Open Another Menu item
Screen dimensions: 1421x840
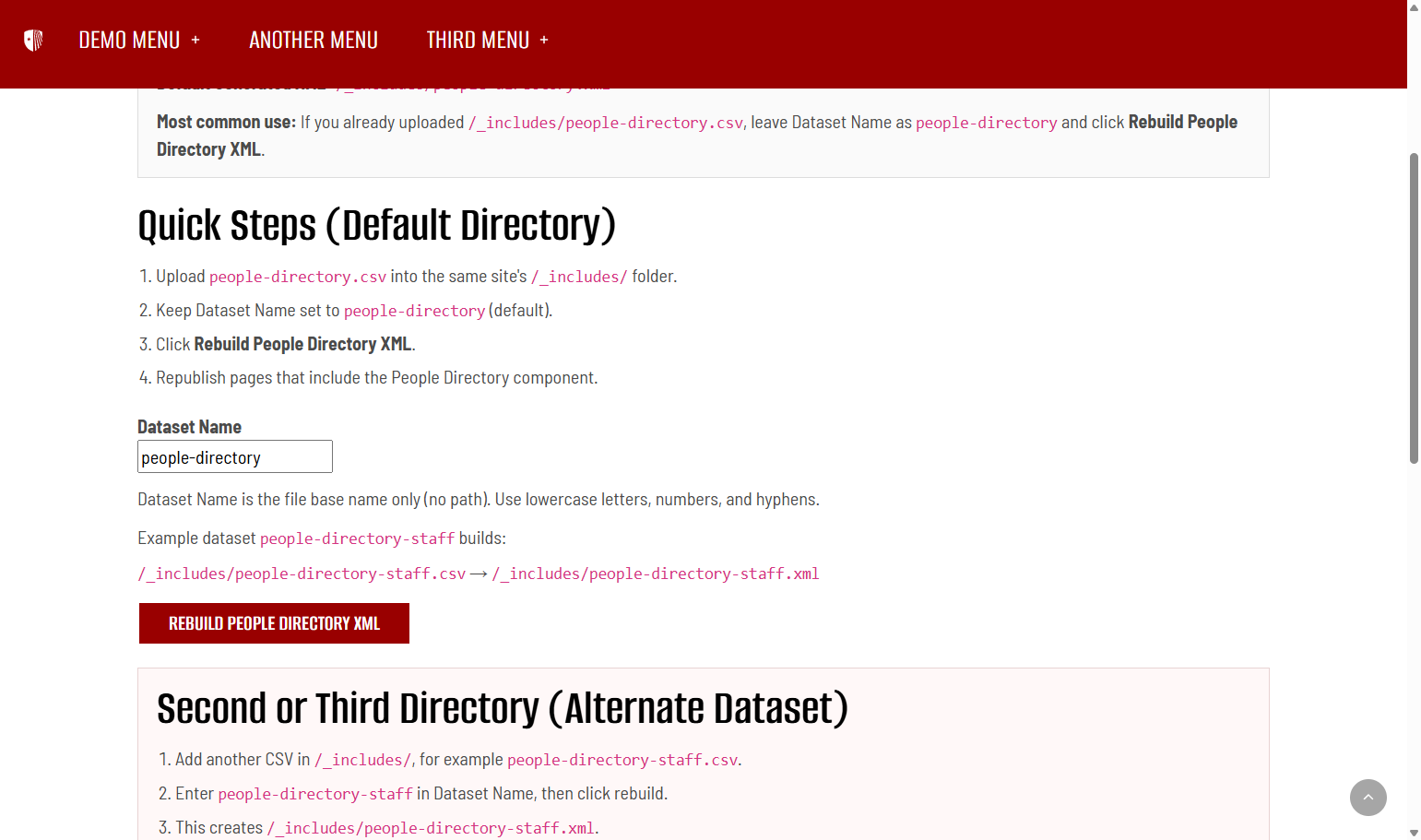click(x=314, y=41)
